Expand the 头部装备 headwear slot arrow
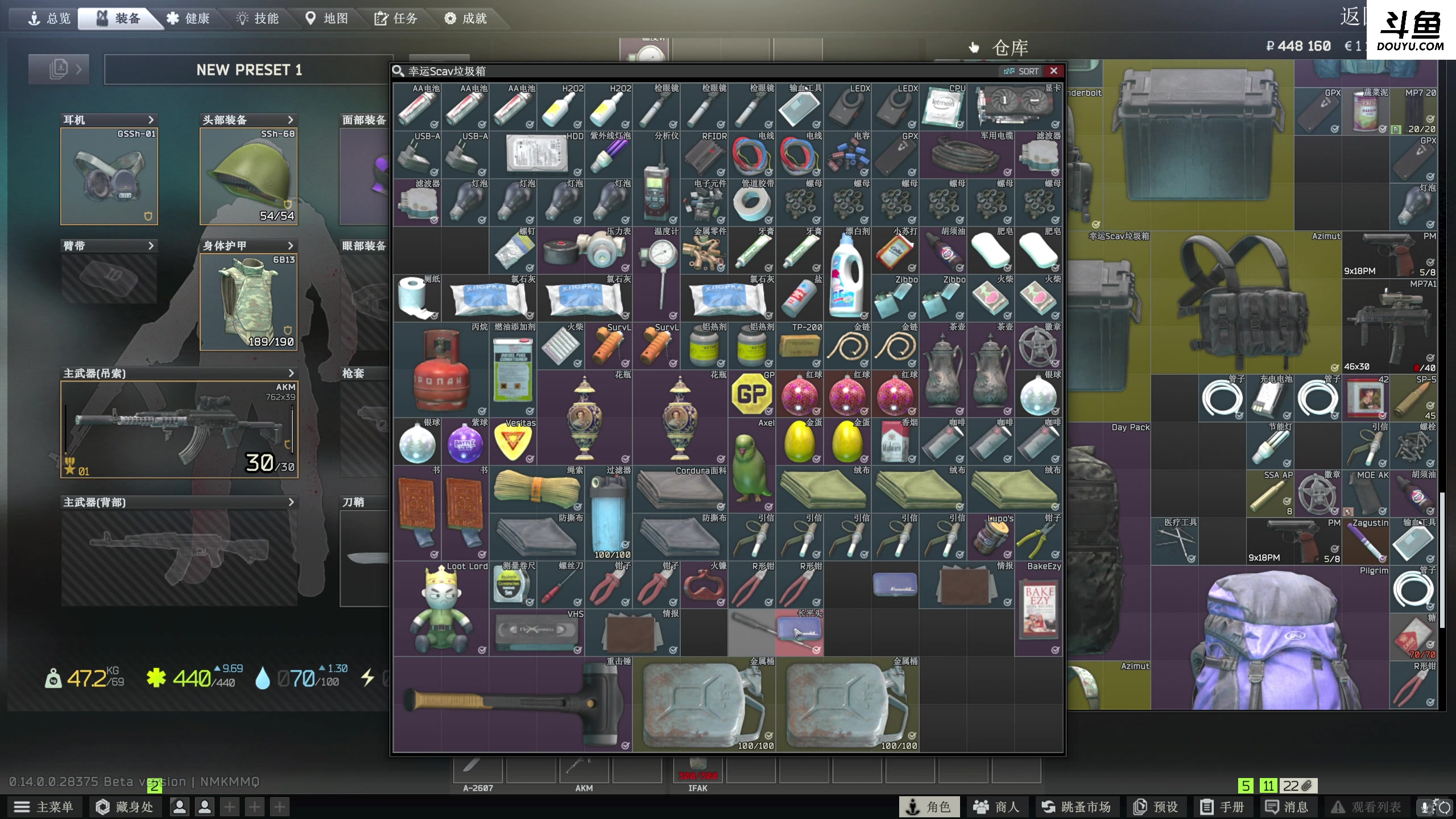The image size is (1456, 819). coord(290,119)
